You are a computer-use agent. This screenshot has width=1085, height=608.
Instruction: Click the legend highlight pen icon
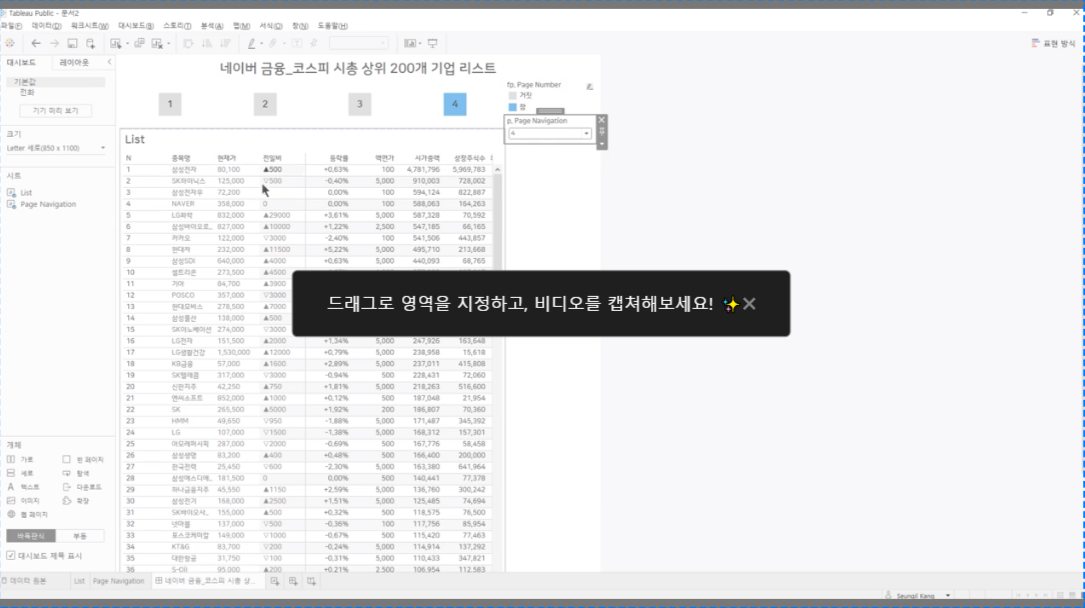click(590, 86)
